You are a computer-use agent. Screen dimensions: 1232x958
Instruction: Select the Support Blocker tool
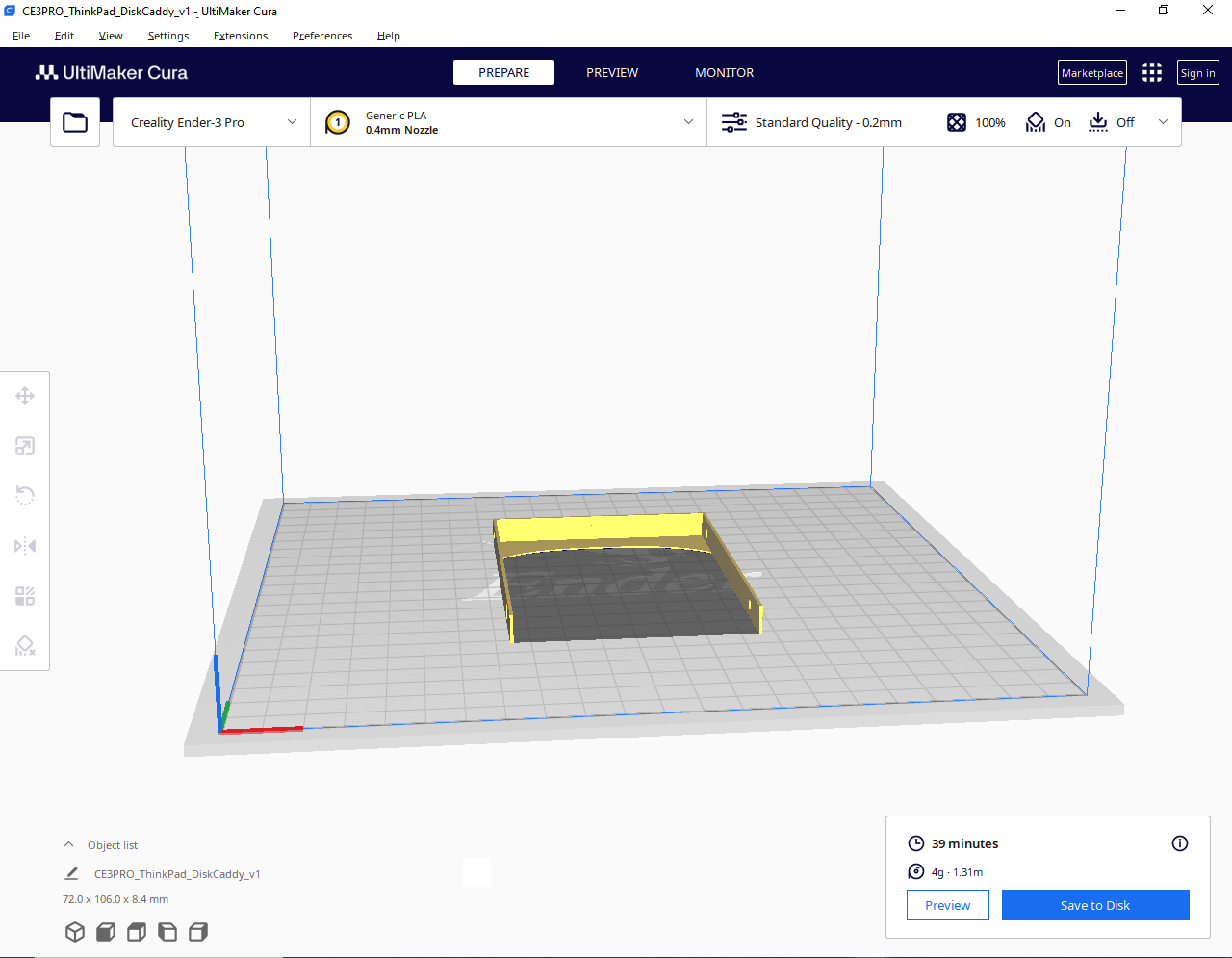(25, 646)
